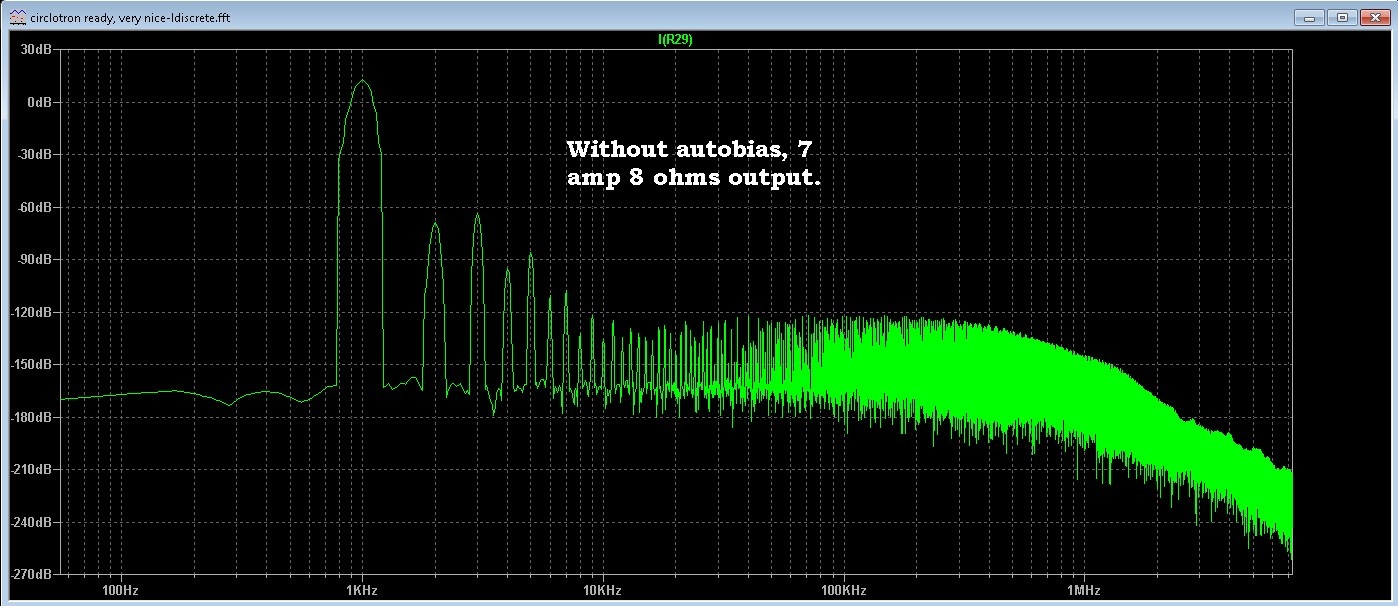Click the 0dB vertical axis label
Screen dimensions: 1398x606
38,102
